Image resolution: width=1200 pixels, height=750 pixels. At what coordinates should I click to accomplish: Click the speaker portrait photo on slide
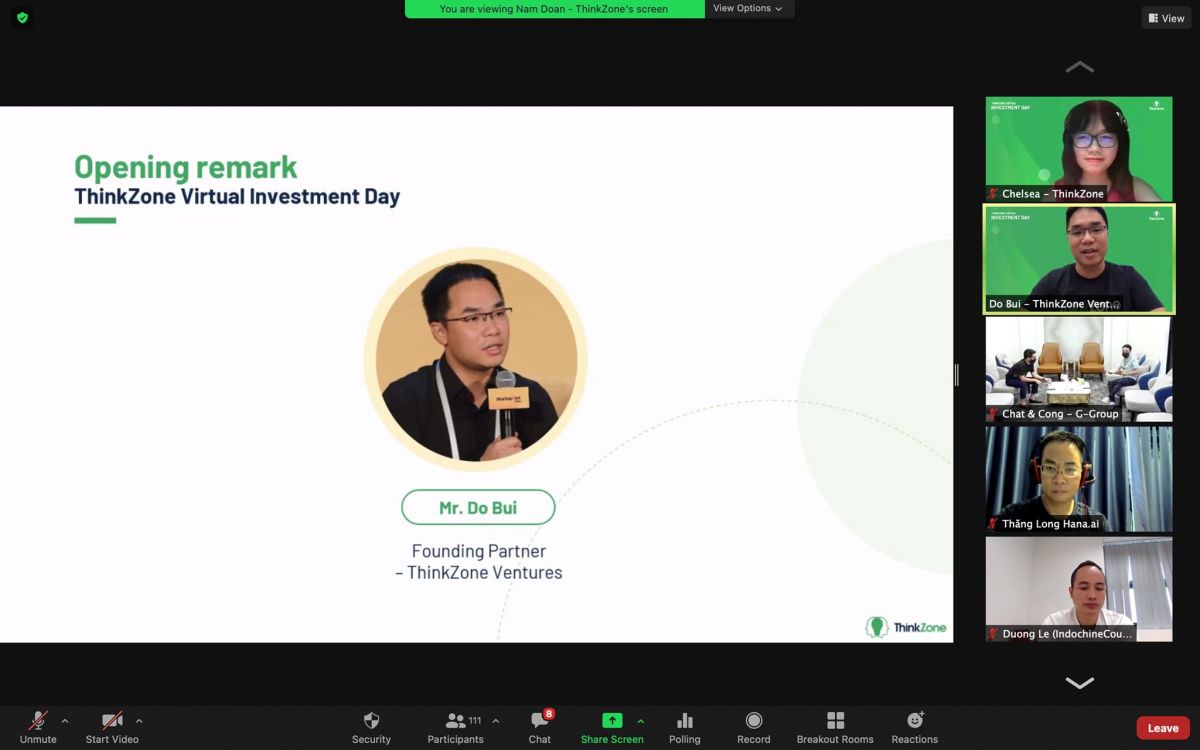[x=475, y=360]
